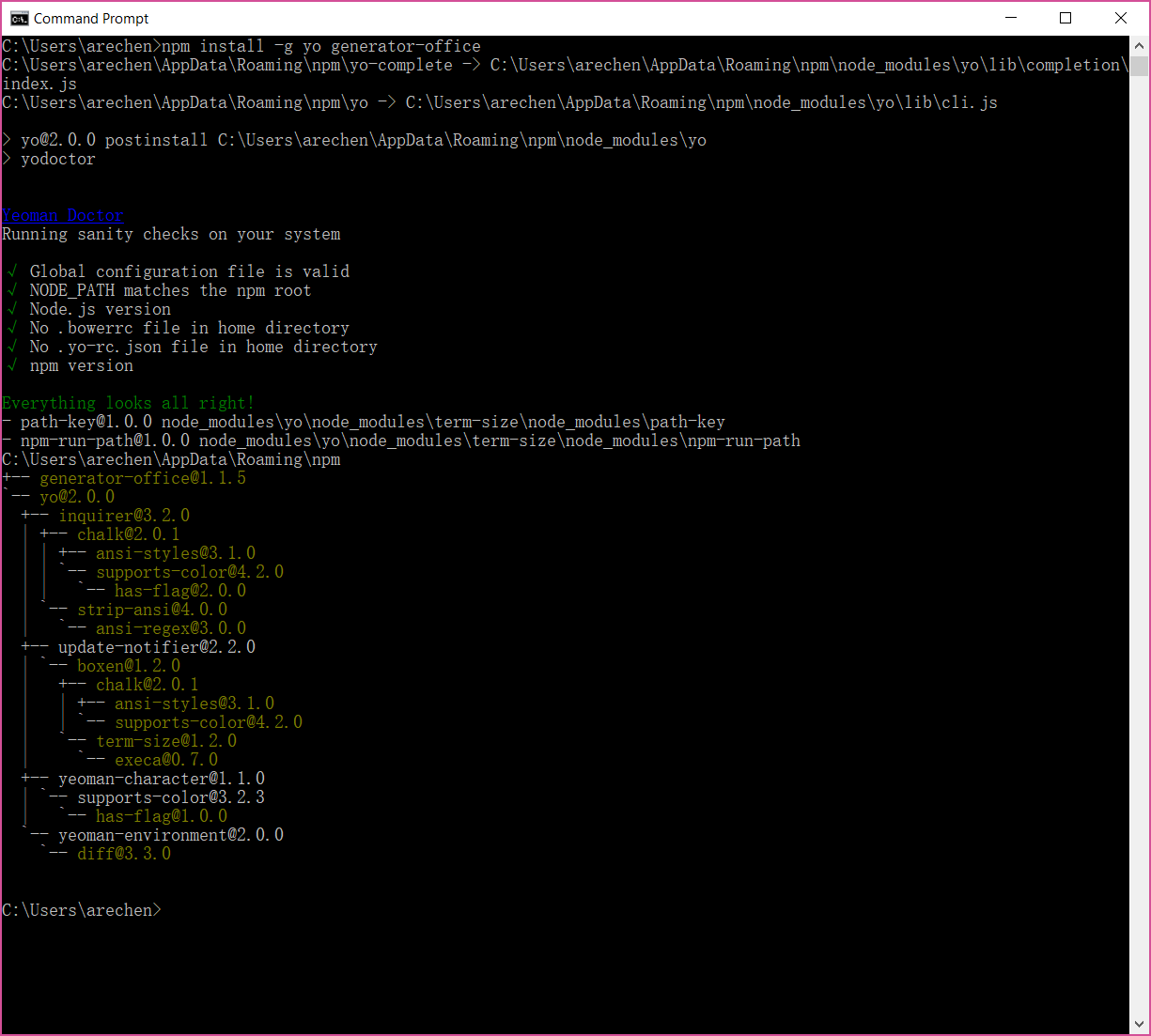The image size is (1151, 1036).
Task: Select the generator-office@1.1.5 tree entry
Action: pyautogui.click(x=142, y=478)
